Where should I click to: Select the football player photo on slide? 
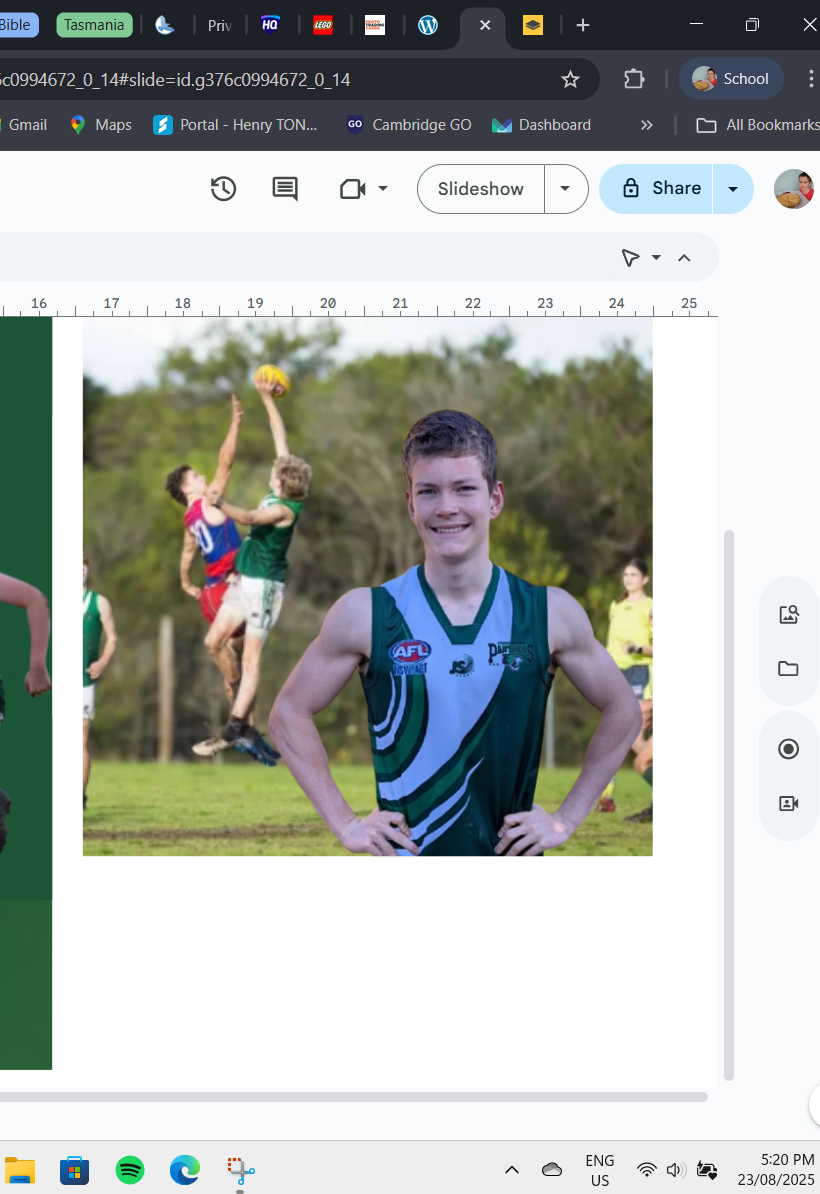tap(367, 587)
